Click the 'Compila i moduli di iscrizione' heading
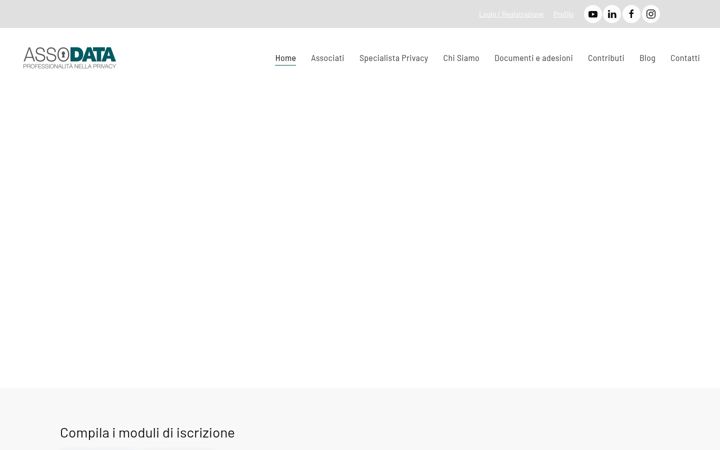720x450 pixels. click(x=147, y=433)
